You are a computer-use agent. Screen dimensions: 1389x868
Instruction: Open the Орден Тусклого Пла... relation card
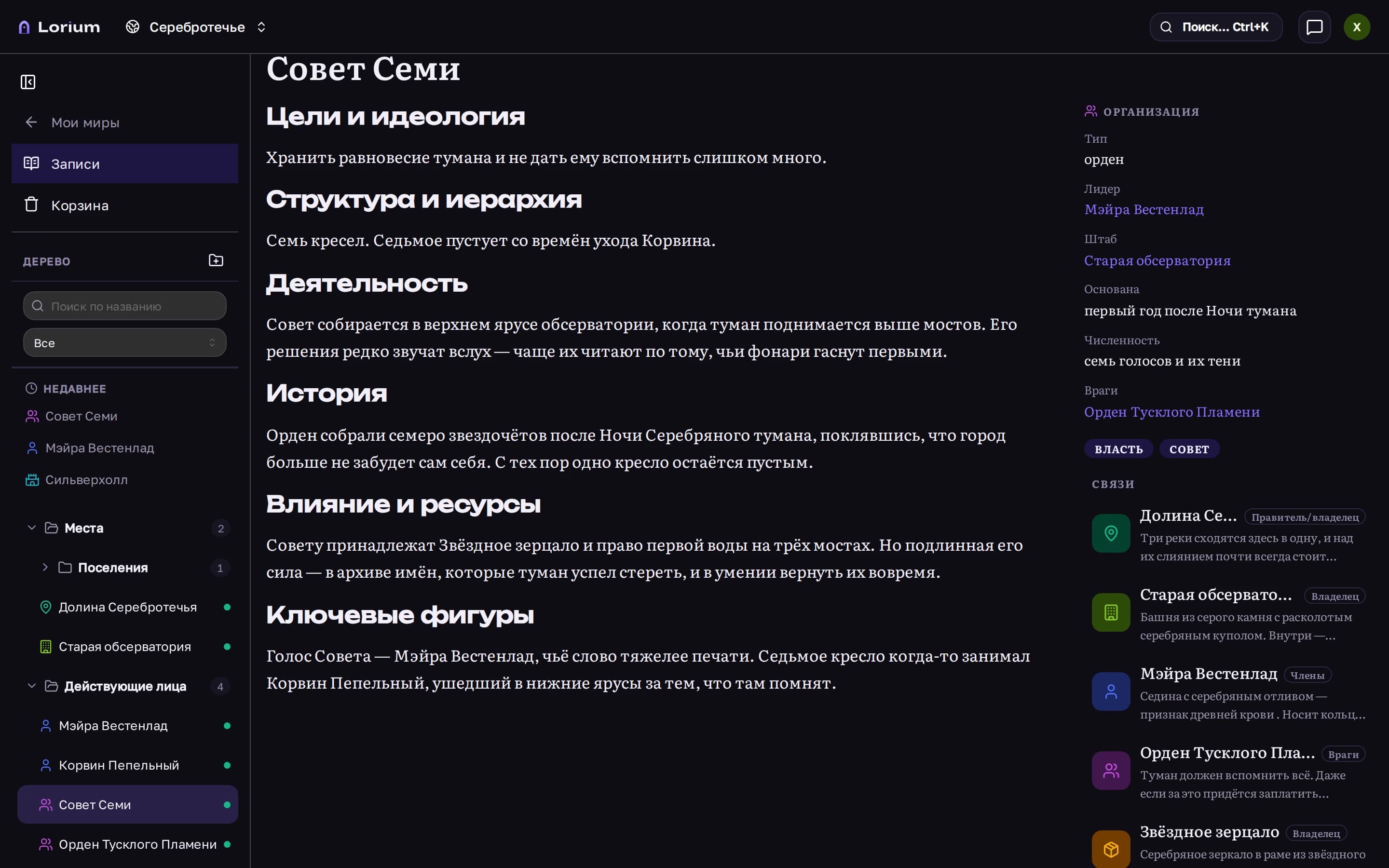tap(1228, 772)
